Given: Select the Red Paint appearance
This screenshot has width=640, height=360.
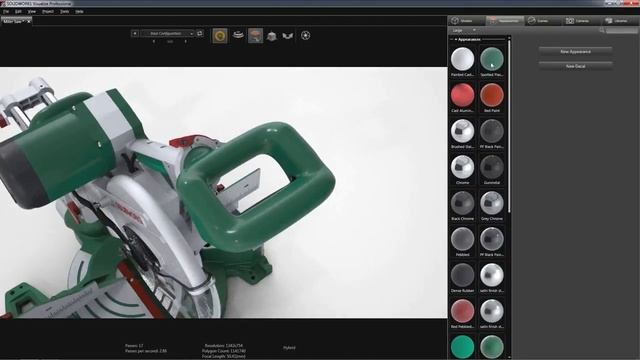Looking at the screenshot, I should pyautogui.click(x=491, y=95).
